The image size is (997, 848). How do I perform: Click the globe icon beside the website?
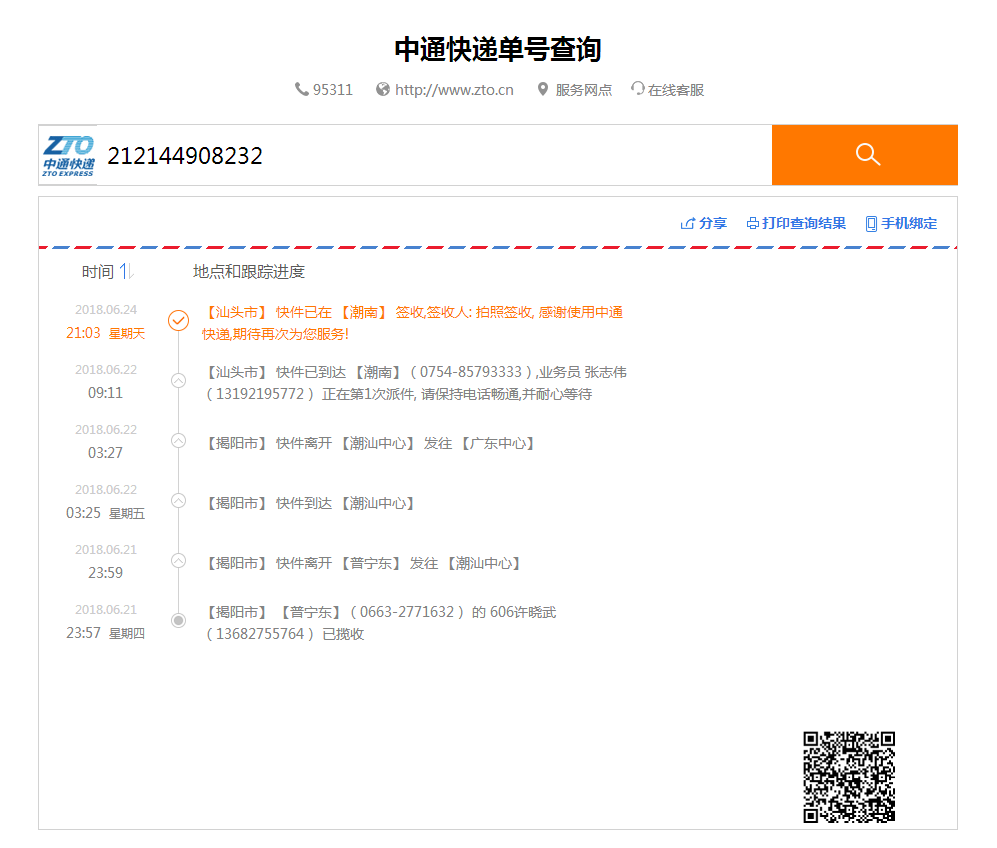coord(383,89)
